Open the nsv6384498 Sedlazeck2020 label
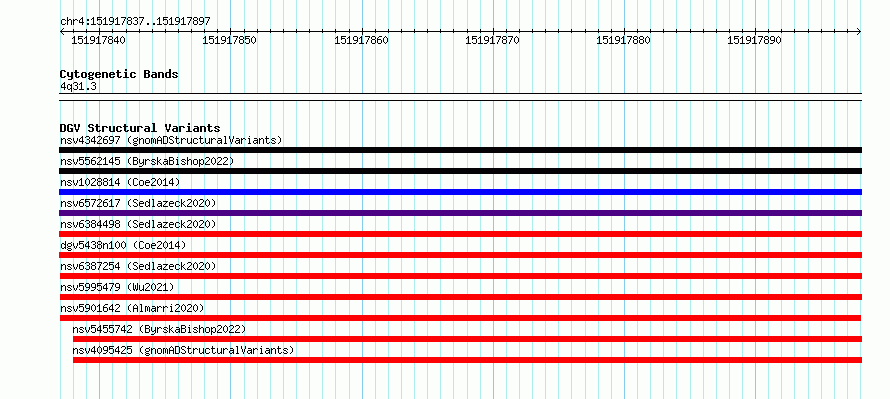Viewport: 890px width, 399px height. tap(138, 224)
